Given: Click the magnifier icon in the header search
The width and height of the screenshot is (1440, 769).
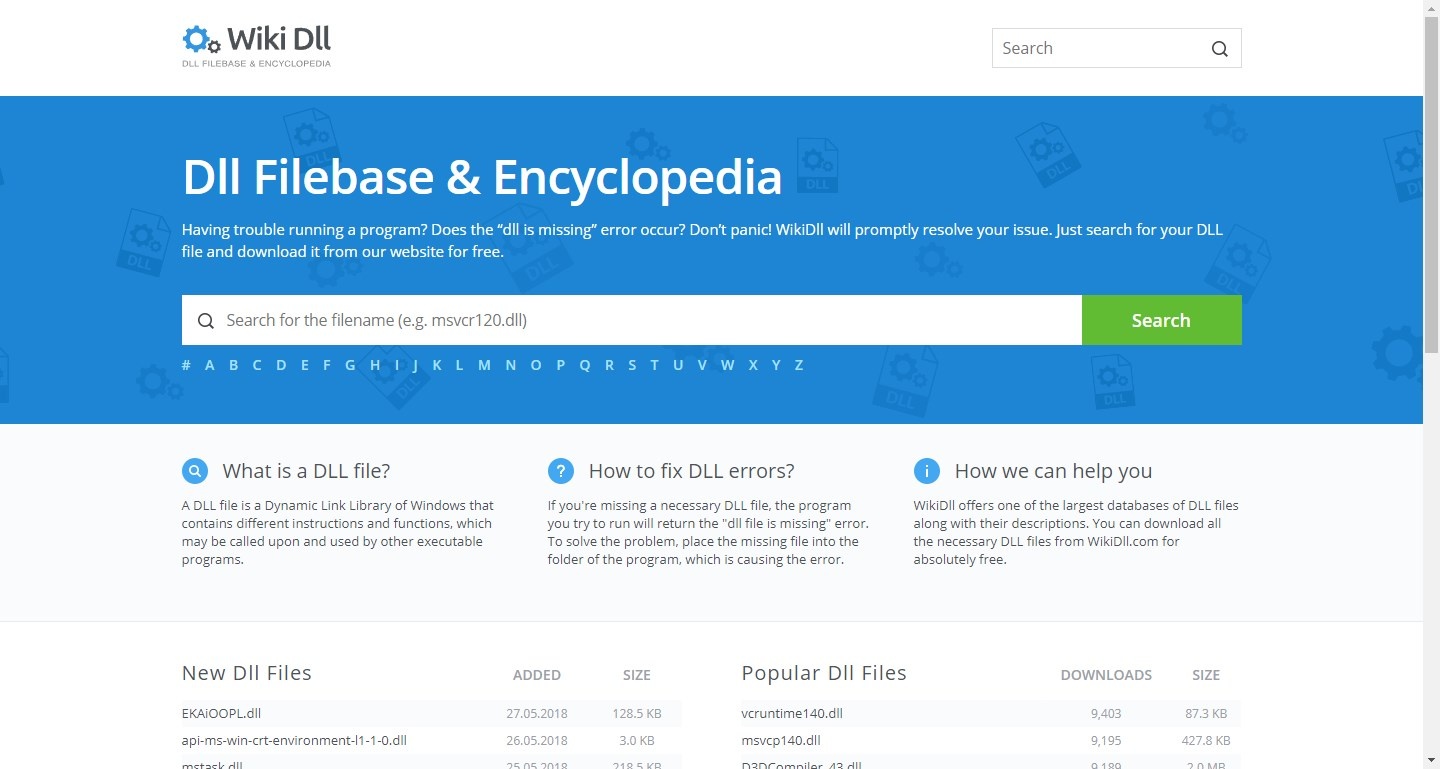Looking at the screenshot, I should pos(1219,49).
